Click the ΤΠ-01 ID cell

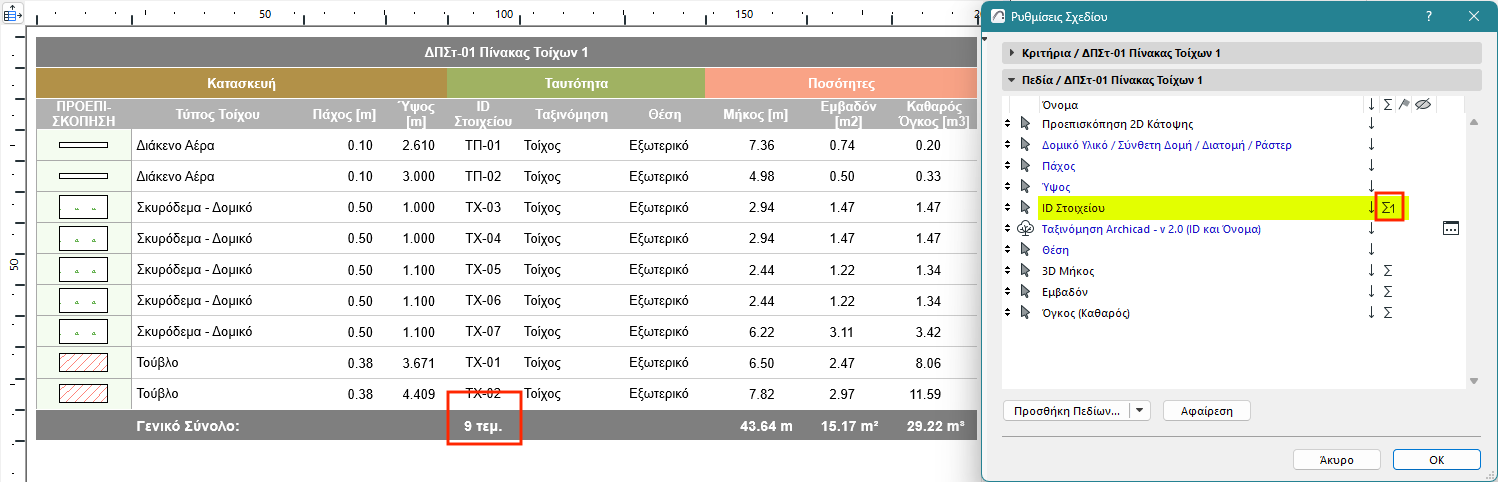coord(482,146)
